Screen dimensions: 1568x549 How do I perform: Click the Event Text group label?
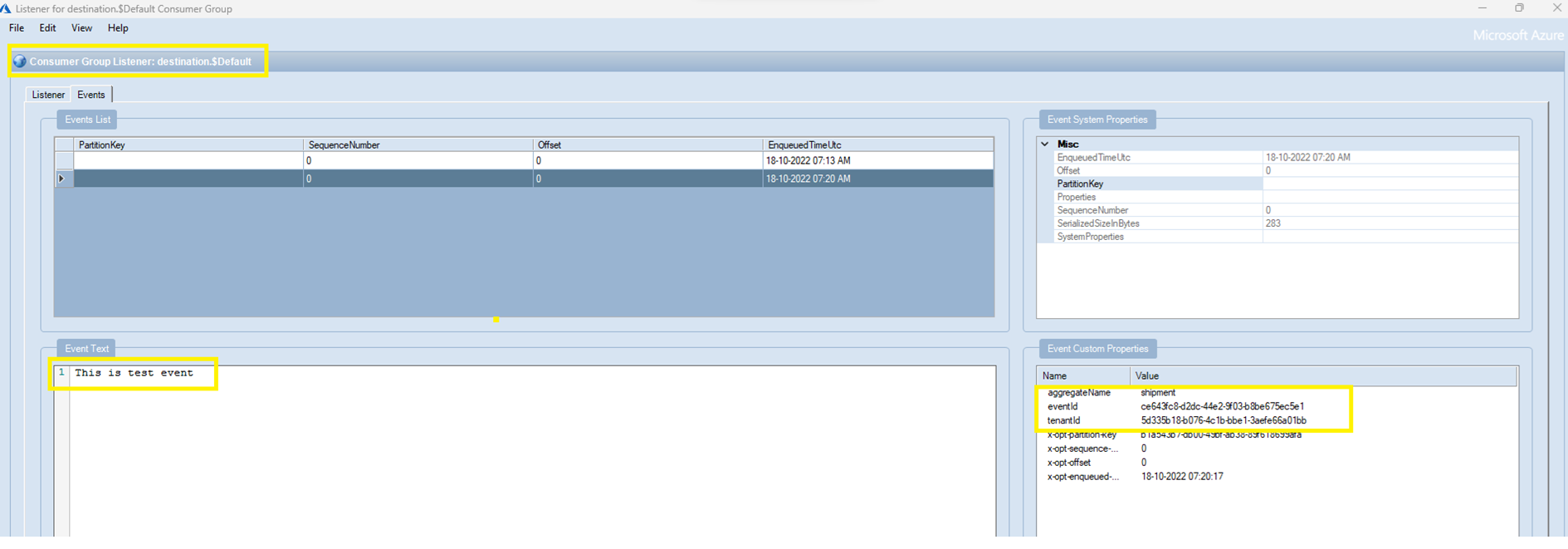pos(86,349)
